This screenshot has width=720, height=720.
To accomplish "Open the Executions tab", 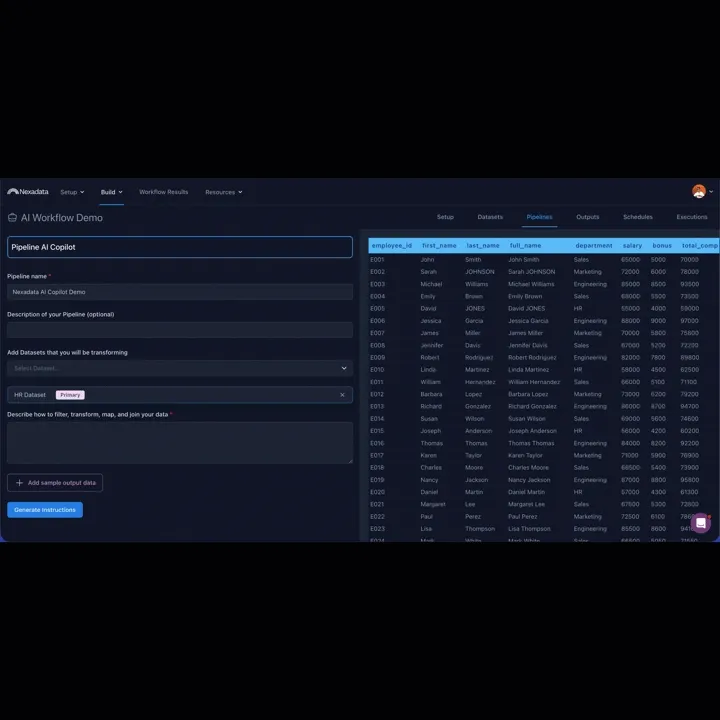I will click(692, 217).
